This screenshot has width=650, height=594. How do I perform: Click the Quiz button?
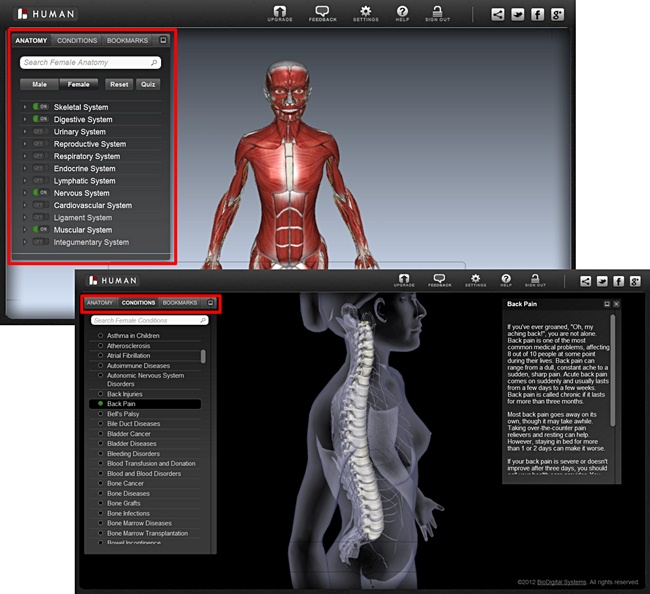point(147,85)
